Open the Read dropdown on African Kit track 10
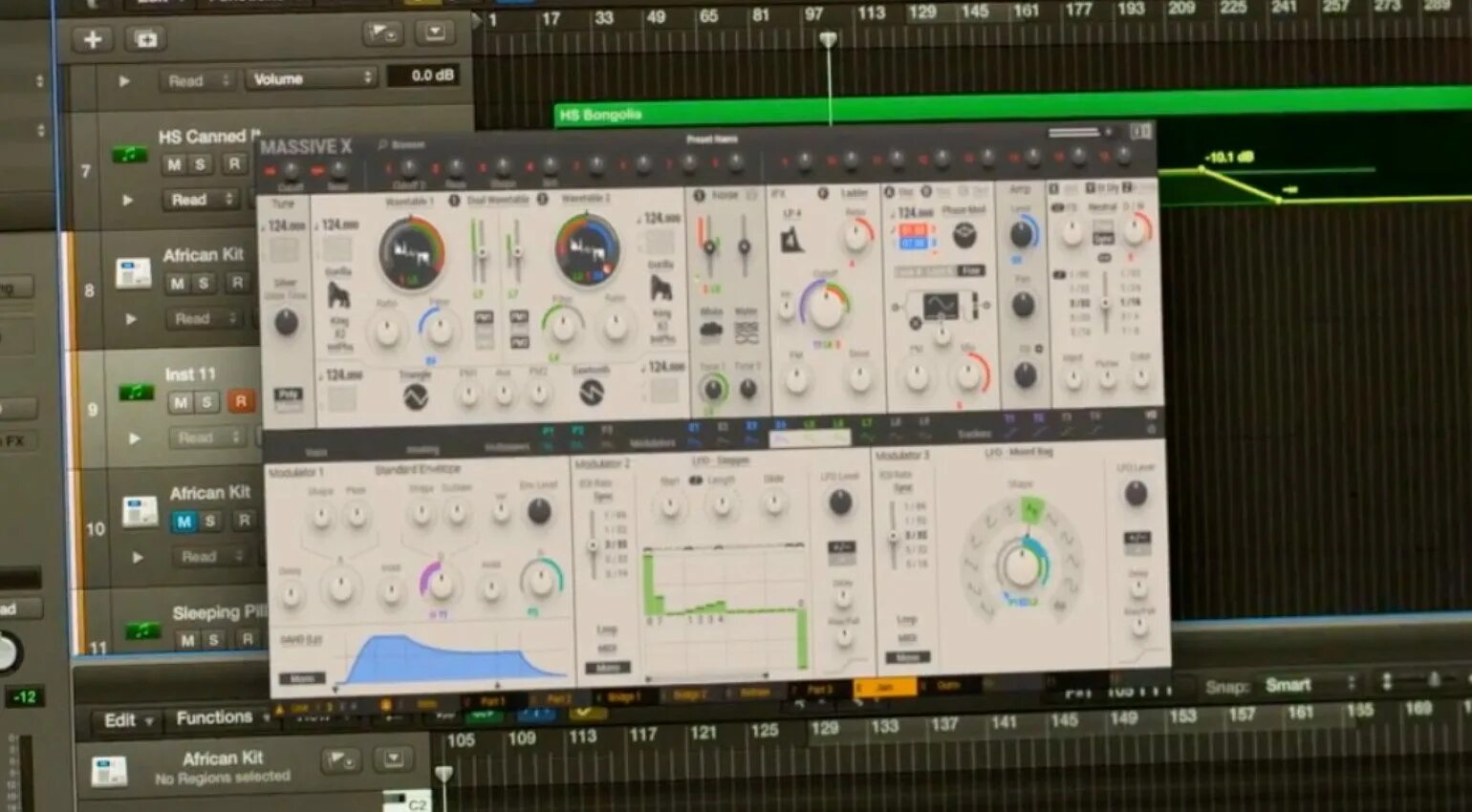 point(211,556)
